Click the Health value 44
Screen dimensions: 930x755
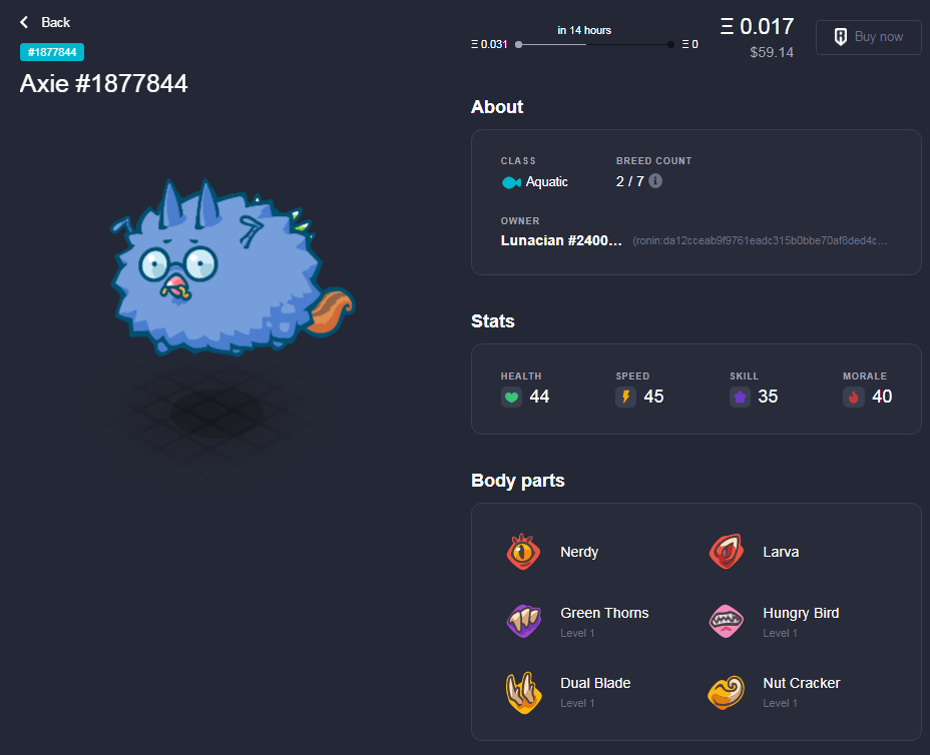click(x=539, y=397)
